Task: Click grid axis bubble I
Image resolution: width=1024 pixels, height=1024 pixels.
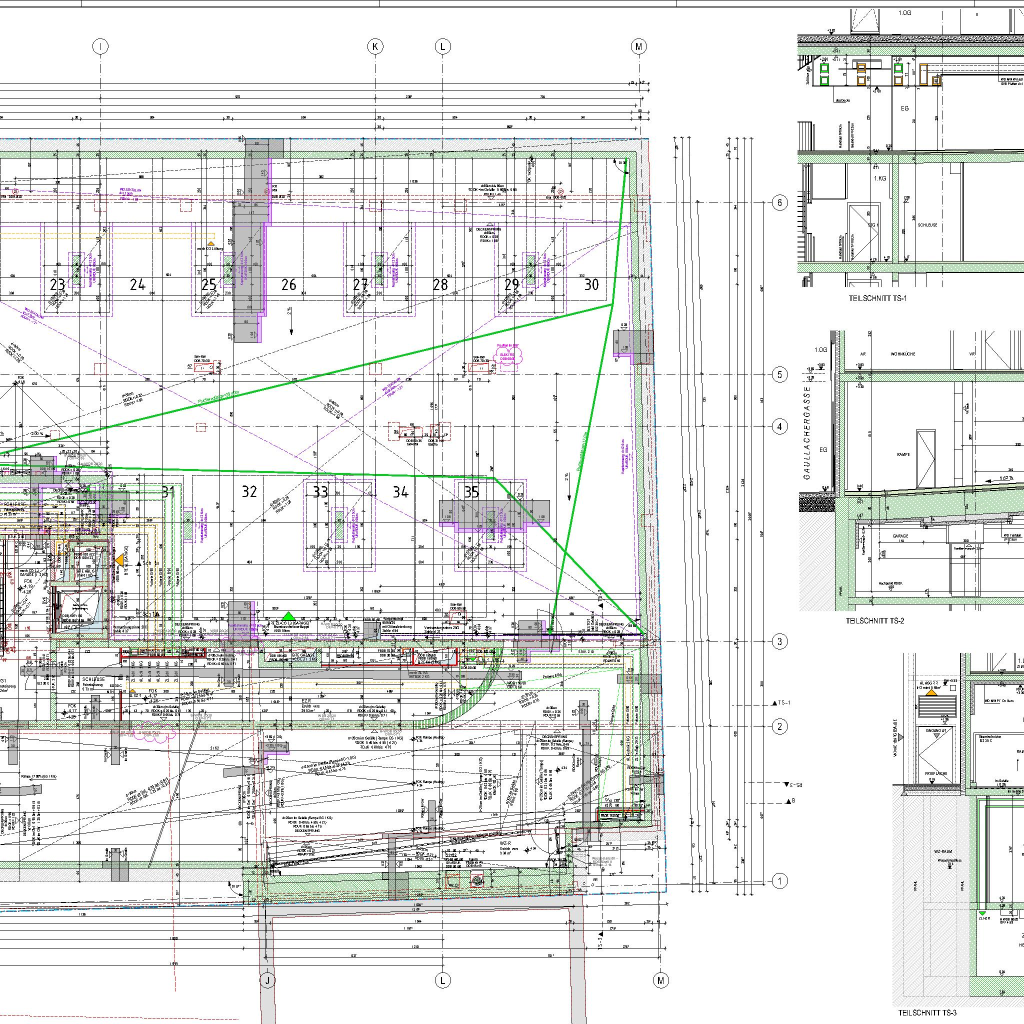Action: 100,46
